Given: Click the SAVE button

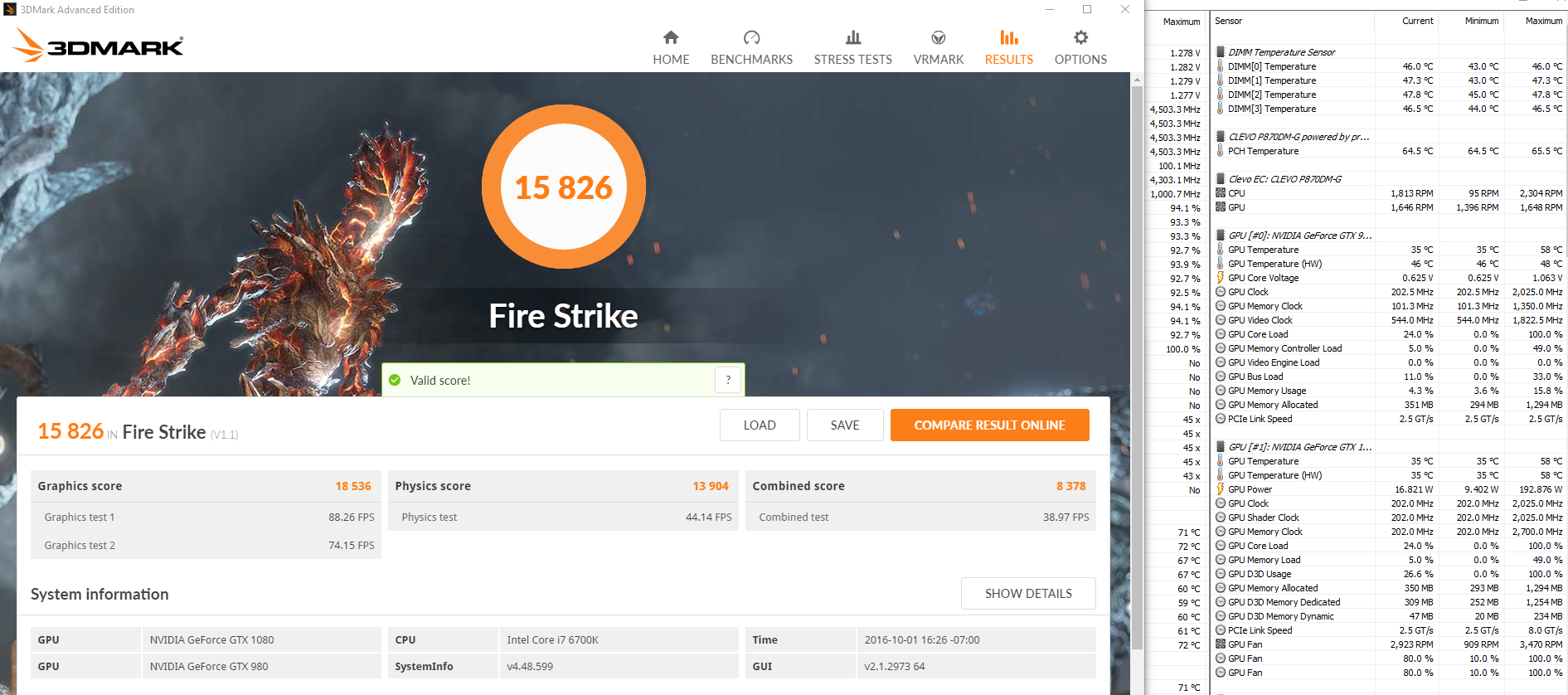Looking at the screenshot, I should [845, 425].
